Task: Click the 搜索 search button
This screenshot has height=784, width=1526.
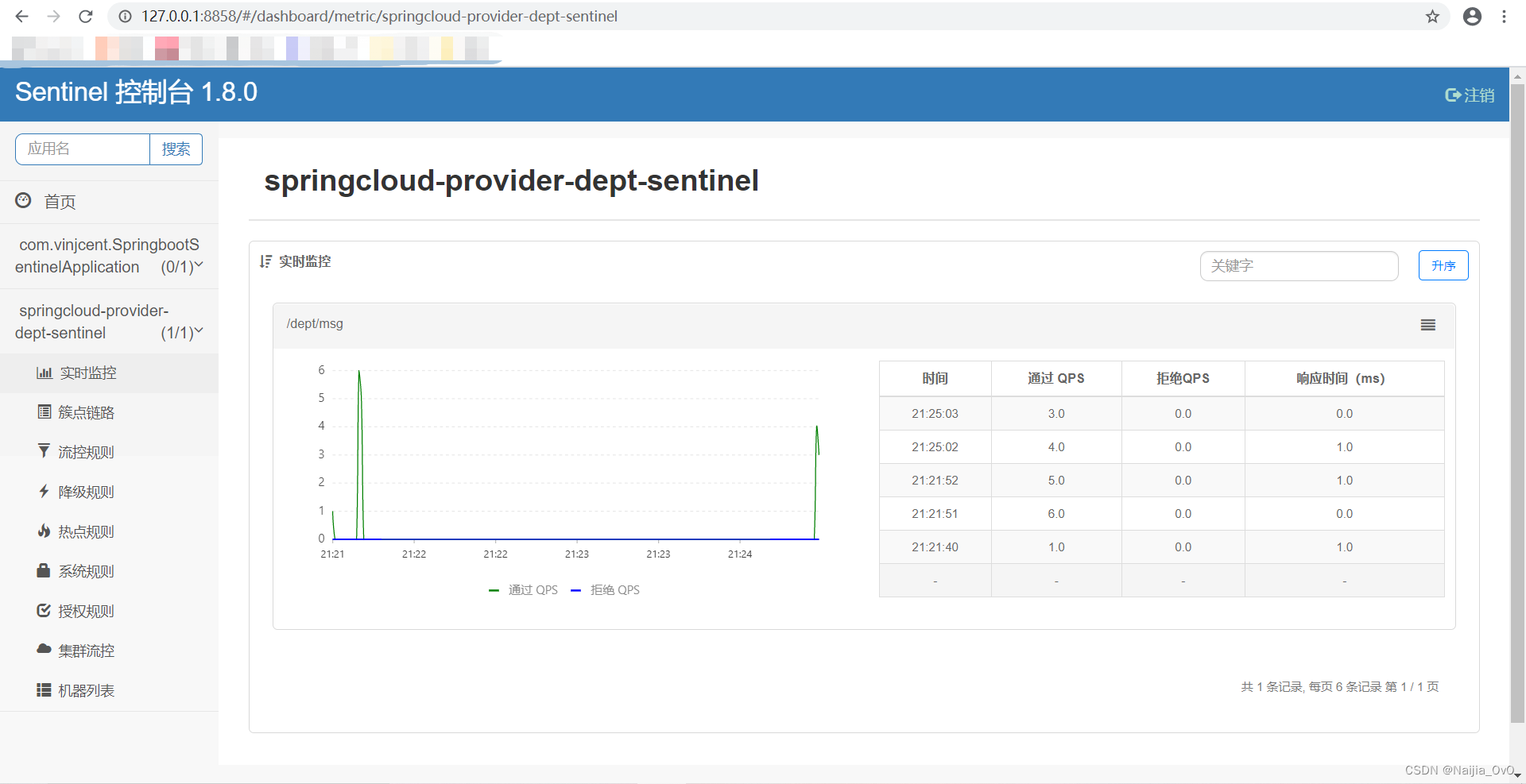Action: click(x=176, y=149)
